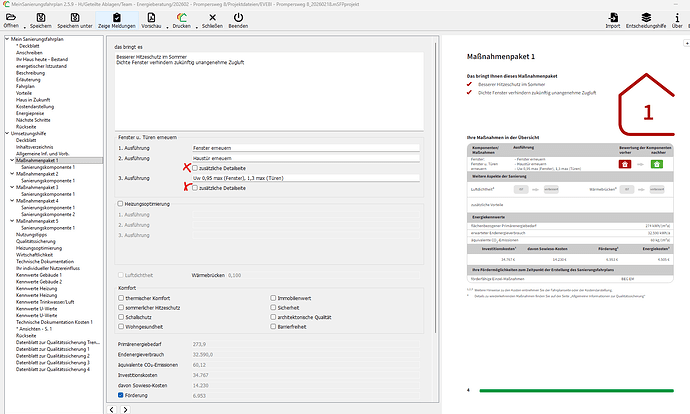Viewport: 690px width, 414px height.
Task: Click the next page arrow button
Action: pyautogui.click(x=124, y=409)
